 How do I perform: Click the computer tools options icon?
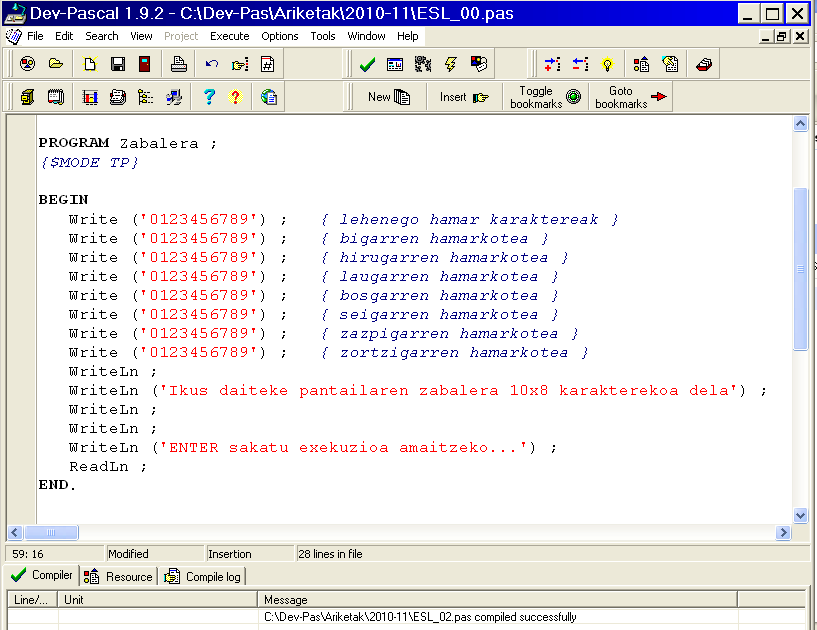coord(174,97)
